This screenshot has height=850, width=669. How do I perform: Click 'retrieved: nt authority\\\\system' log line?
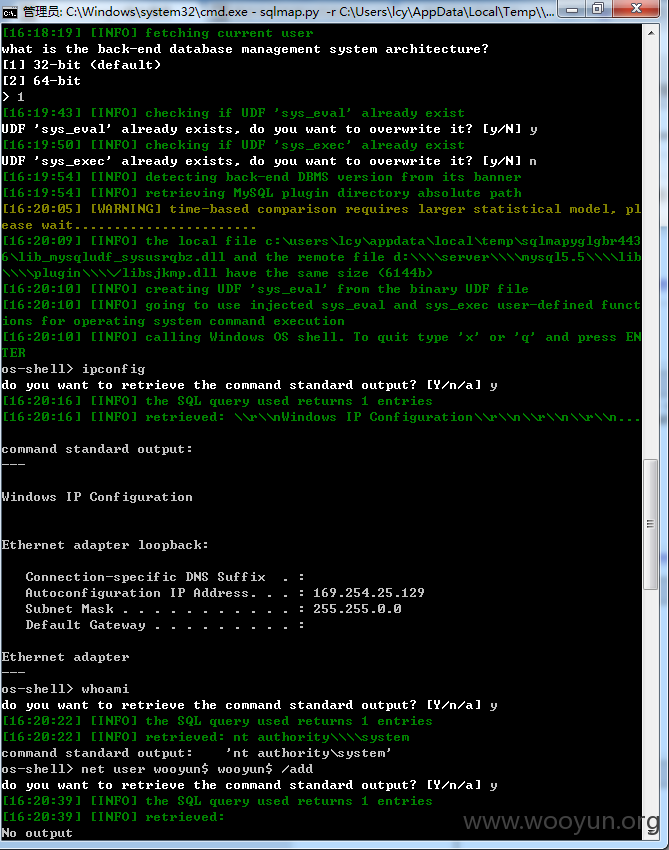tap(205, 737)
